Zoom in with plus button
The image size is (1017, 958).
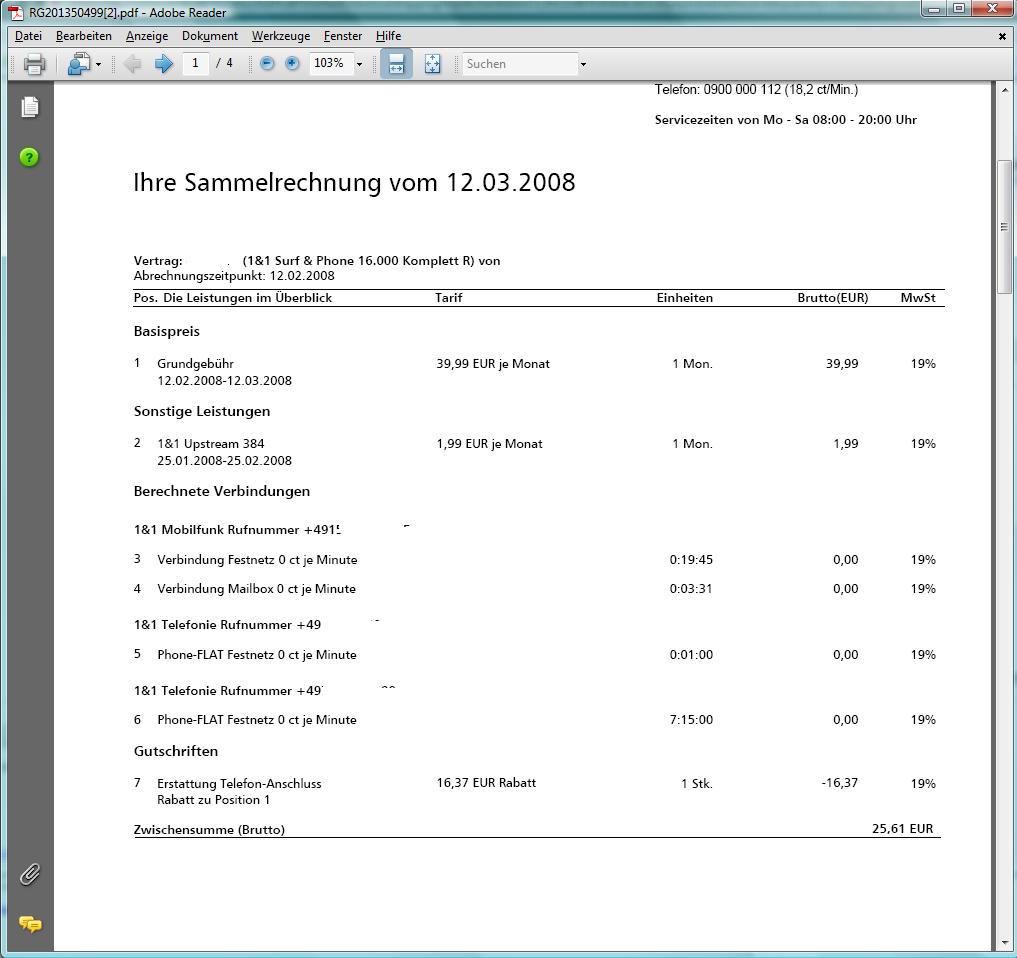click(x=293, y=63)
